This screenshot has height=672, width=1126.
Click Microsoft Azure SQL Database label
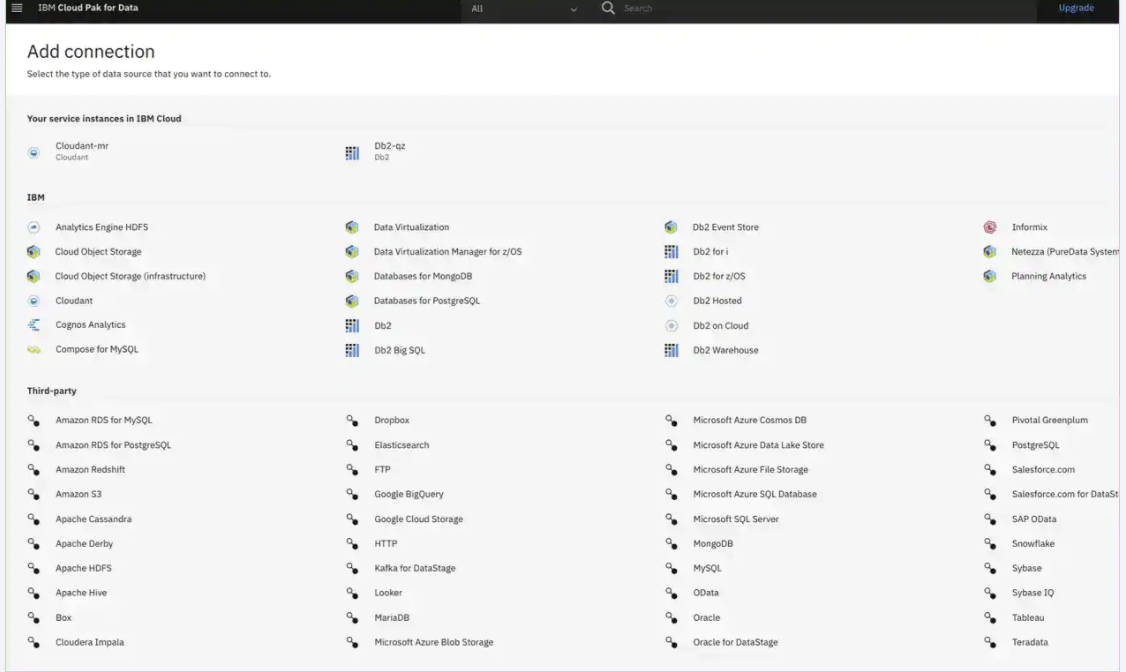tap(755, 494)
